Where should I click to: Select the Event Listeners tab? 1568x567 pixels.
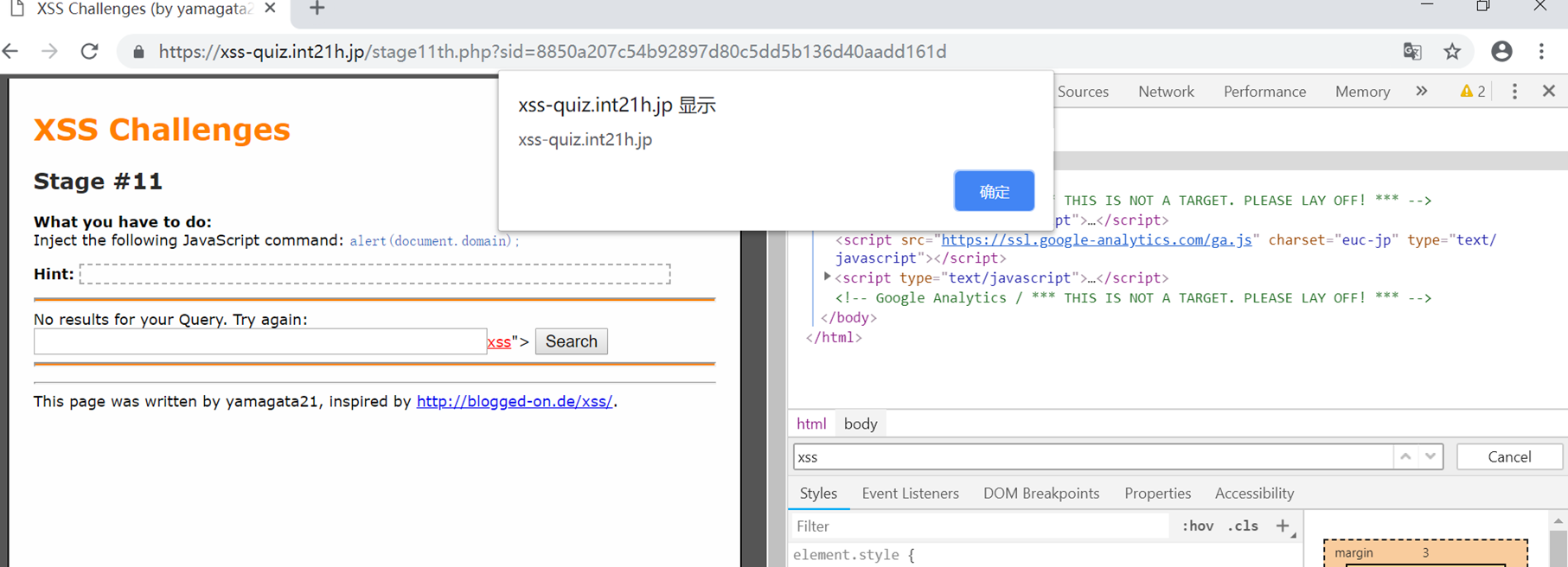point(910,494)
